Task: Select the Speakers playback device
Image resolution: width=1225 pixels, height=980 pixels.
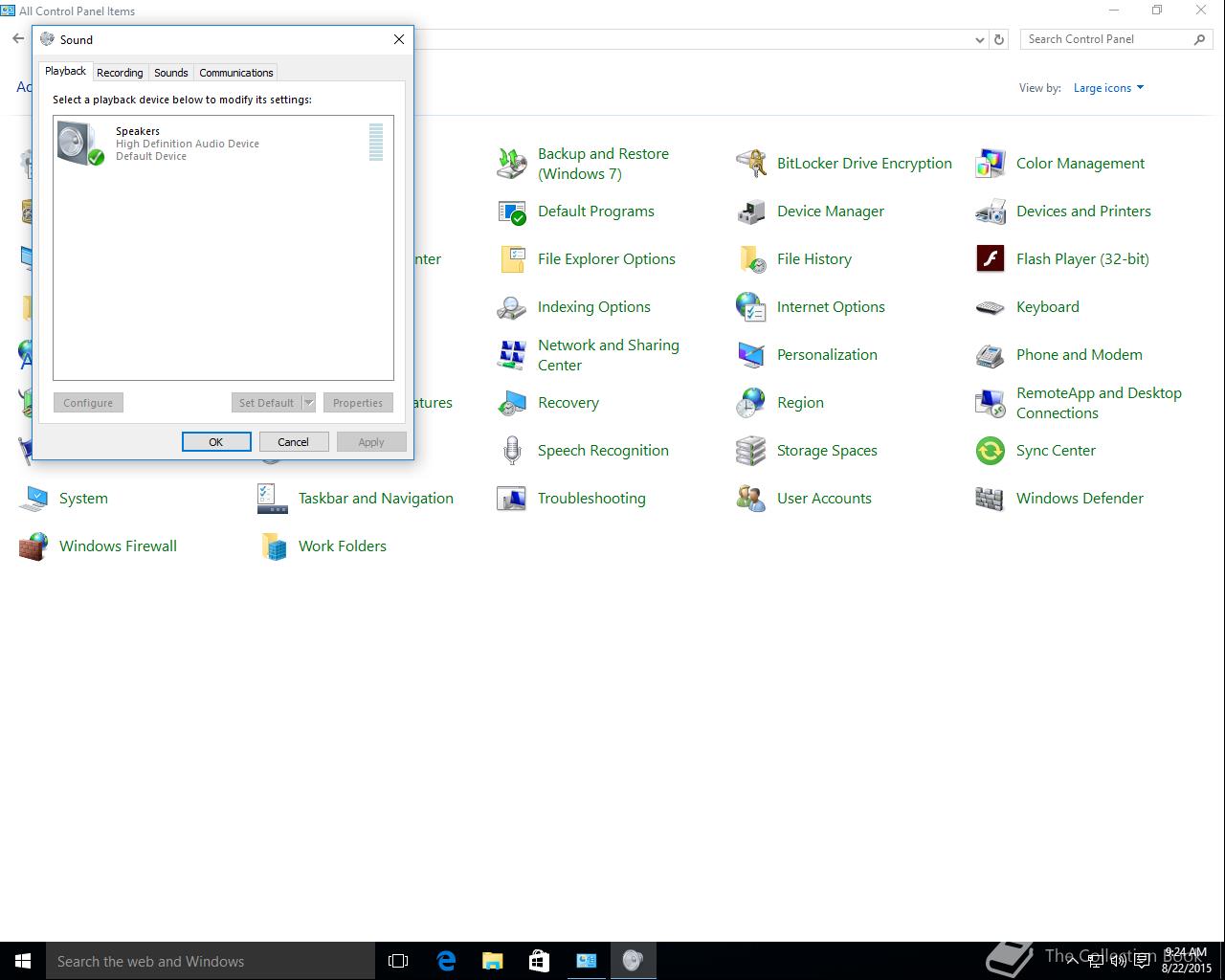Action: click(x=222, y=143)
